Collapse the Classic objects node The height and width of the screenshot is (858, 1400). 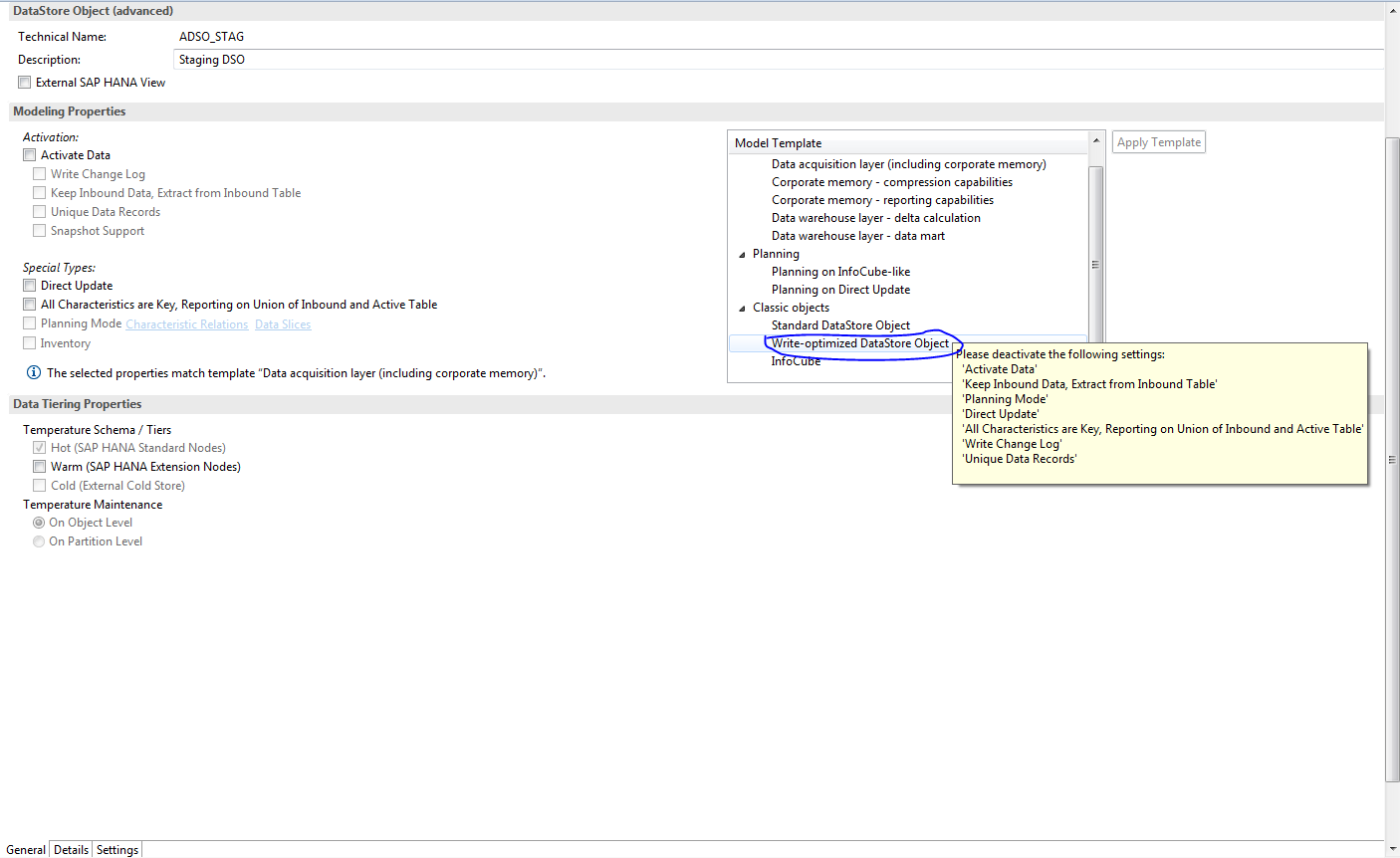[741, 307]
